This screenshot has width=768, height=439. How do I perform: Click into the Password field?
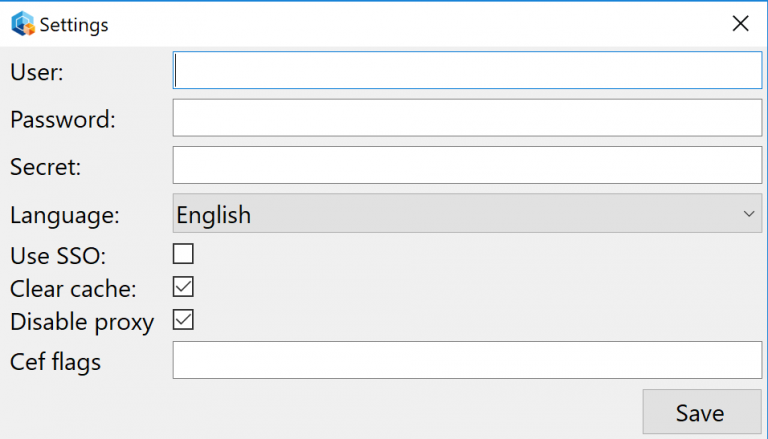(x=467, y=118)
